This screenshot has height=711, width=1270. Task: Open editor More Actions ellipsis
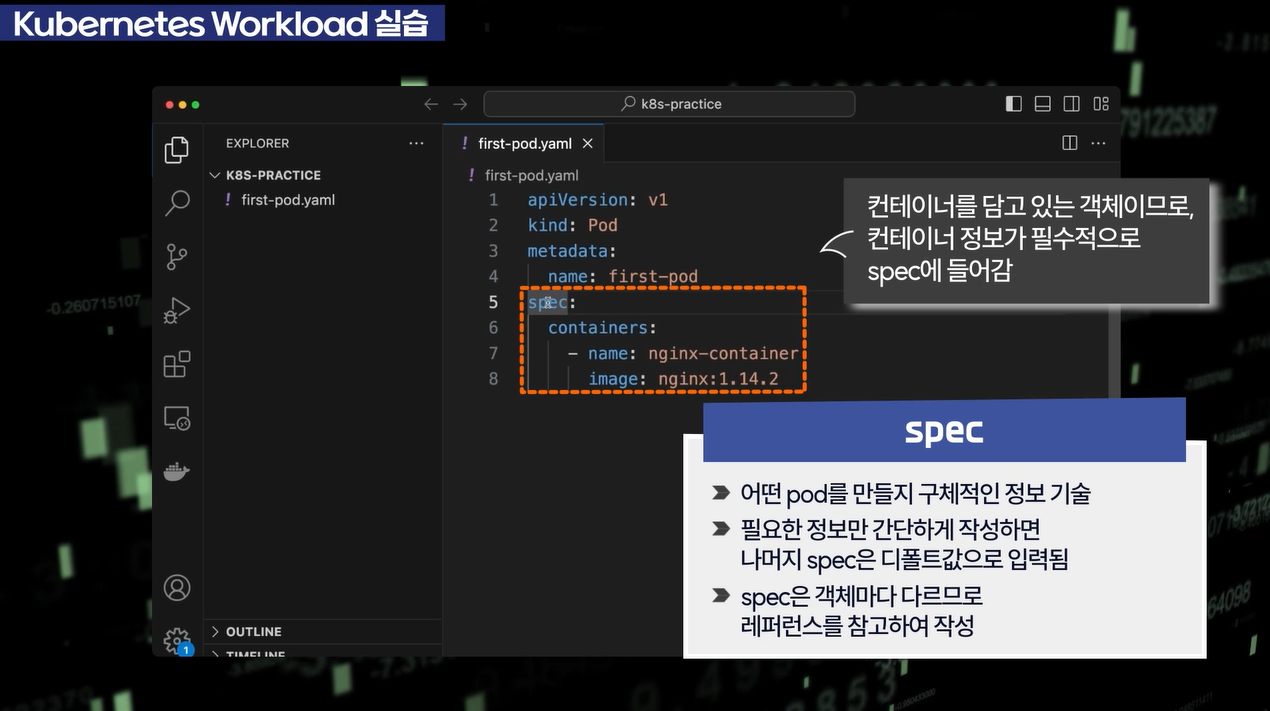coord(1100,143)
